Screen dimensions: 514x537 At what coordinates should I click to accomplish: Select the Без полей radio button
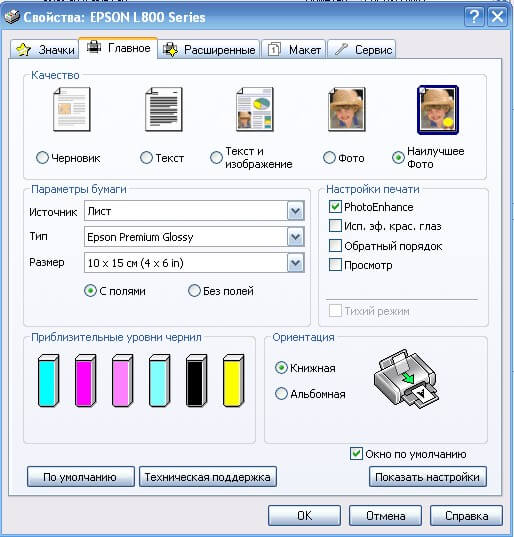pyautogui.click(x=194, y=291)
